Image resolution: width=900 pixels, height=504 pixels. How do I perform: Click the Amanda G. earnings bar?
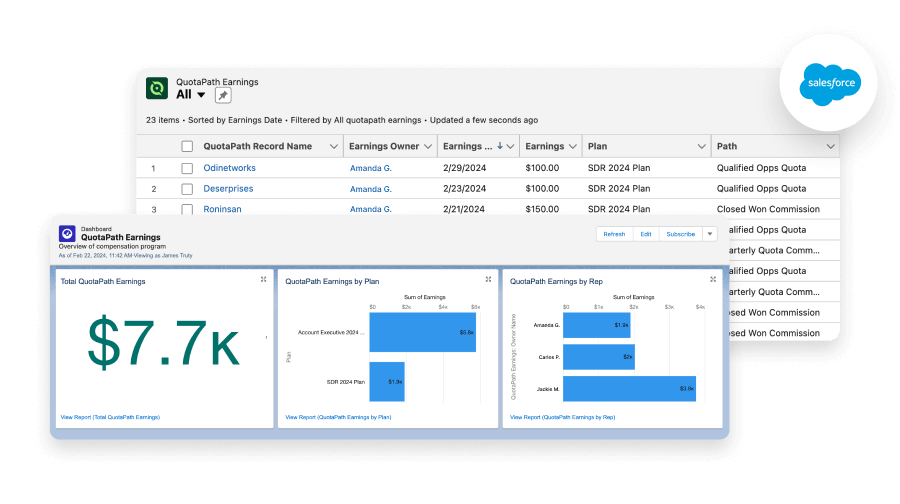[596, 325]
